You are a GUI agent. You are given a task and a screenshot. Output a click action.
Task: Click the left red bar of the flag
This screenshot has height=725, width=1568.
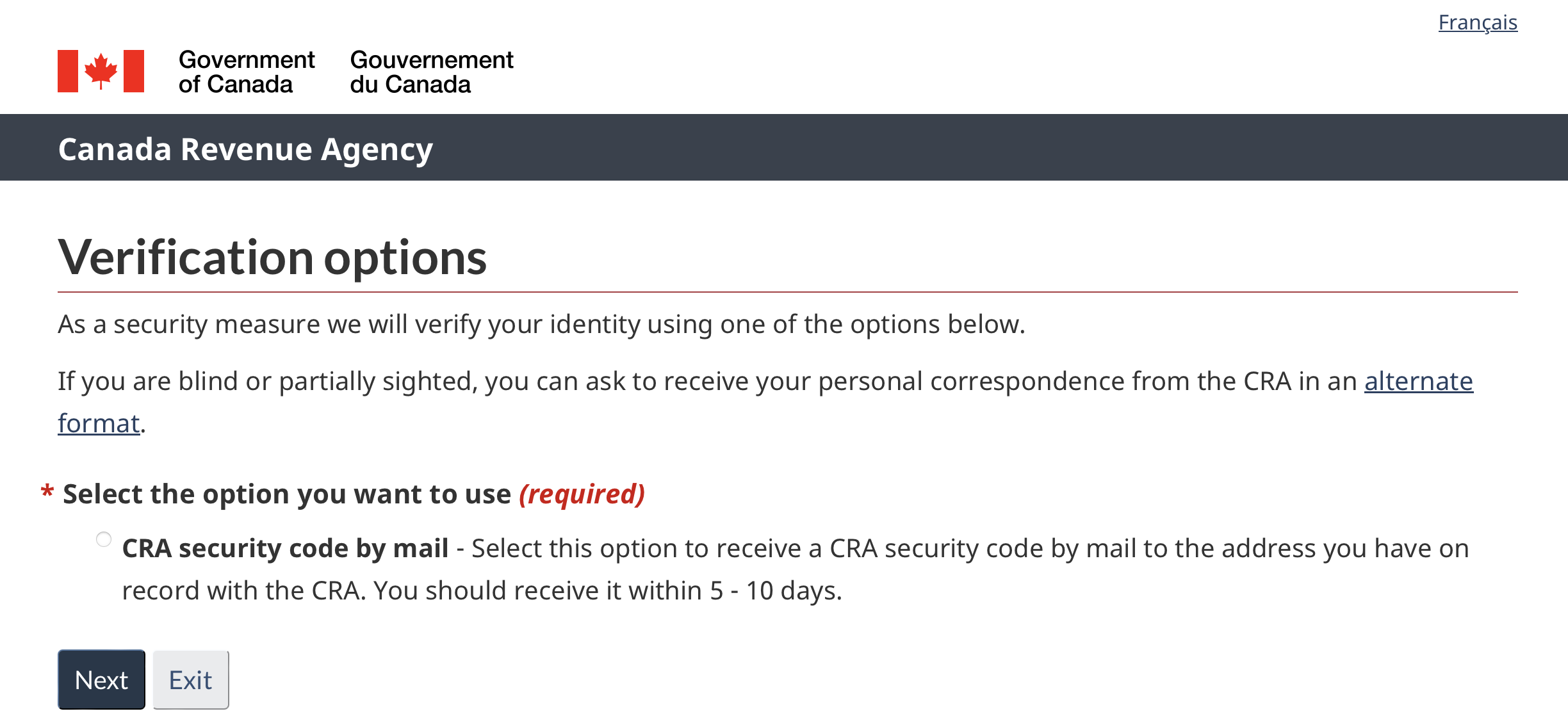[67, 71]
